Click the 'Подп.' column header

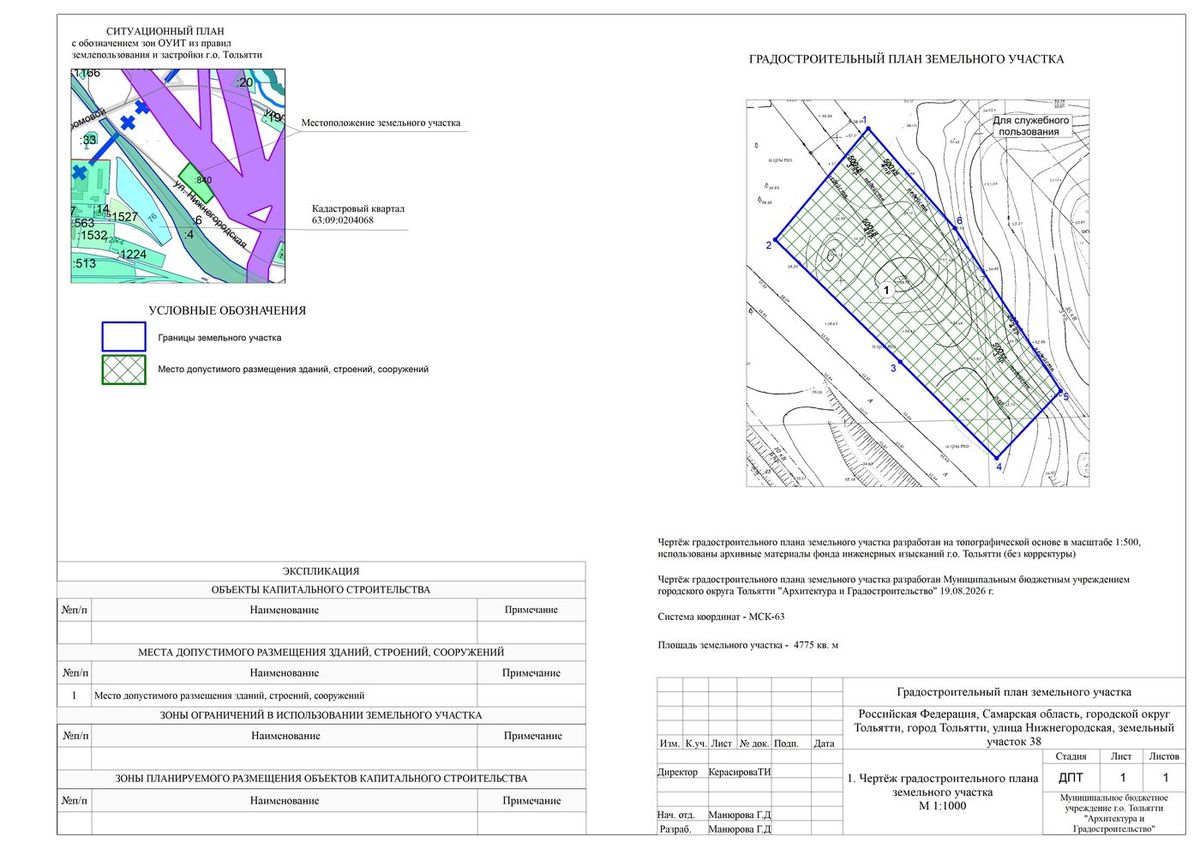point(786,745)
